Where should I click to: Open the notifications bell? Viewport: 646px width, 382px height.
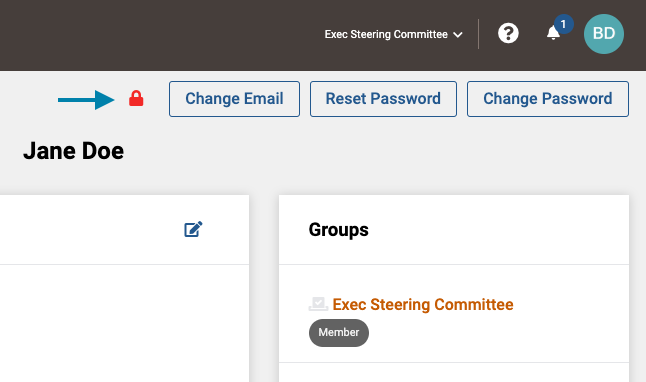[553, 33]
